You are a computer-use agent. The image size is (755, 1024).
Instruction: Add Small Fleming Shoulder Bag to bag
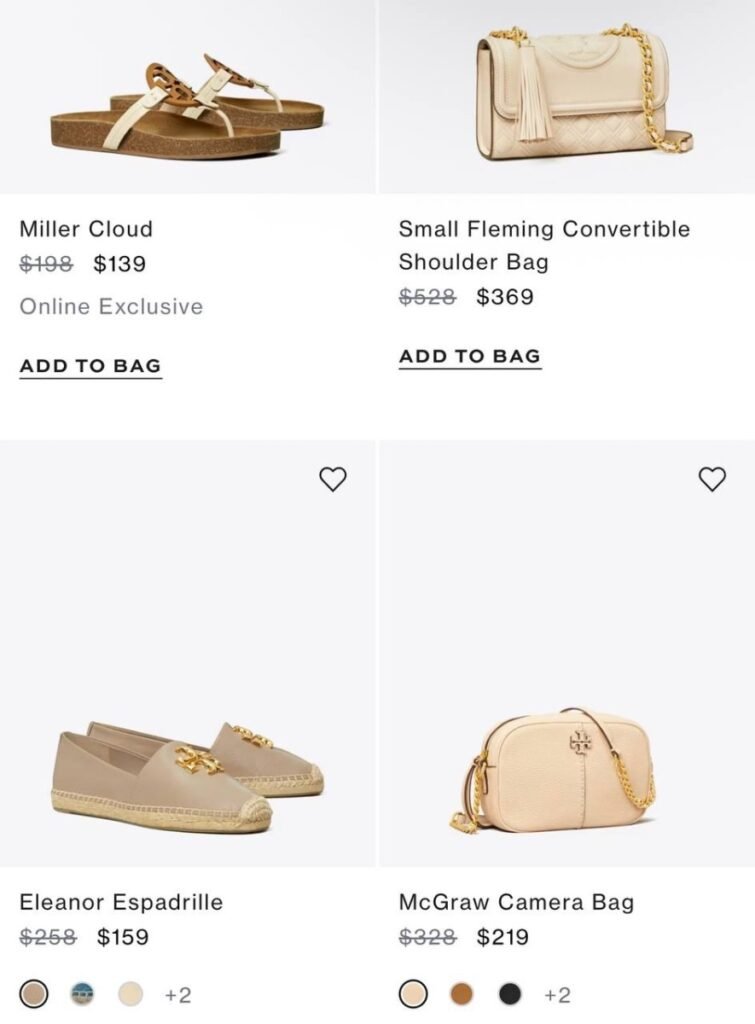coord(469,357)
